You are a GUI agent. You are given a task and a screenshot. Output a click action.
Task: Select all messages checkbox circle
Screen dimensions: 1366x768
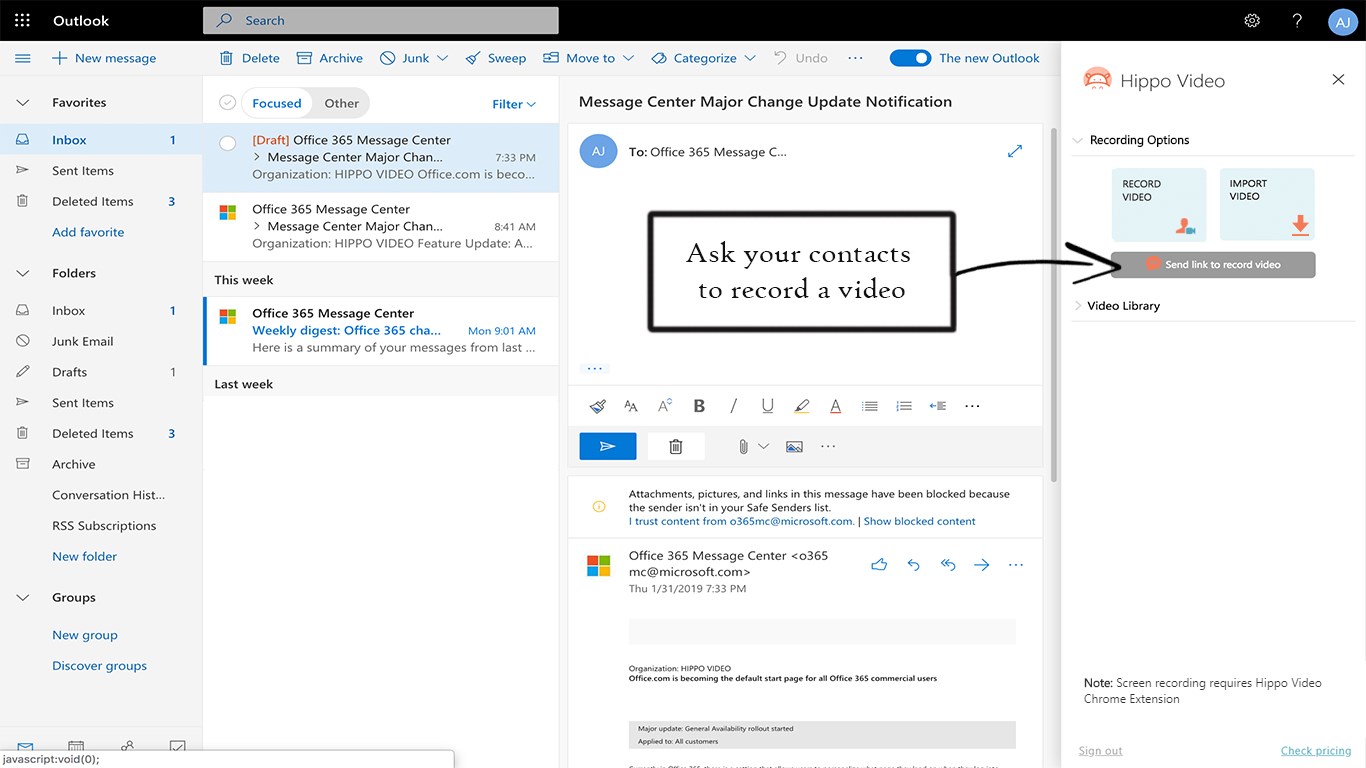coord(228,103)
